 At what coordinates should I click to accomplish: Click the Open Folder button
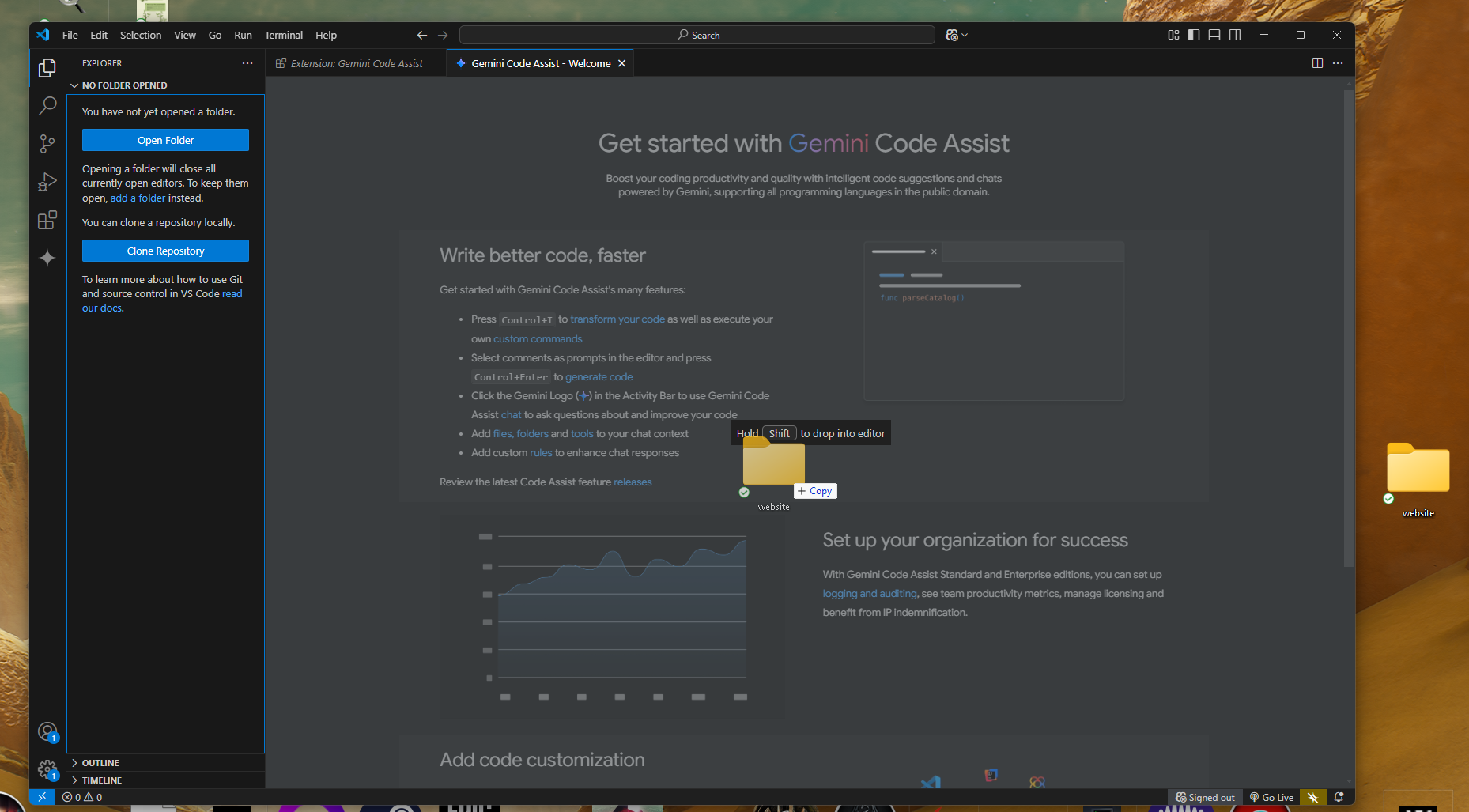pyautogui.click(x=165, y=140)
